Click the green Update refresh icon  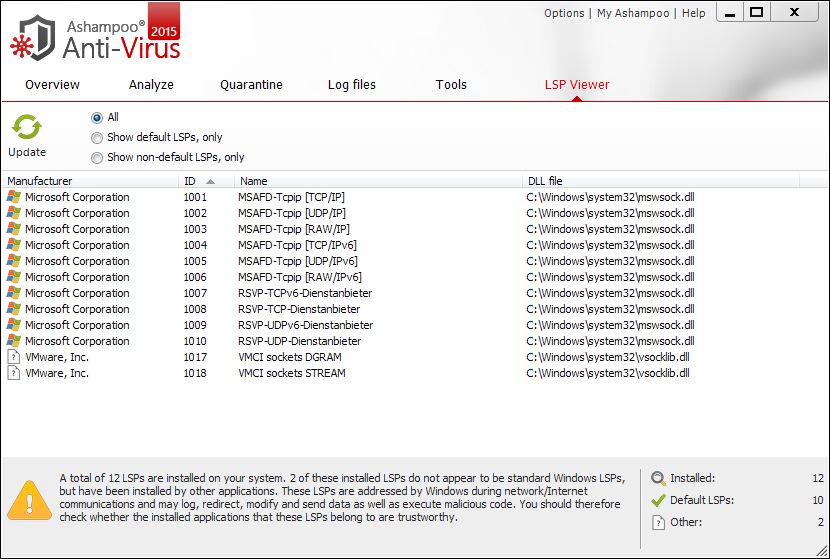[26, 128]
